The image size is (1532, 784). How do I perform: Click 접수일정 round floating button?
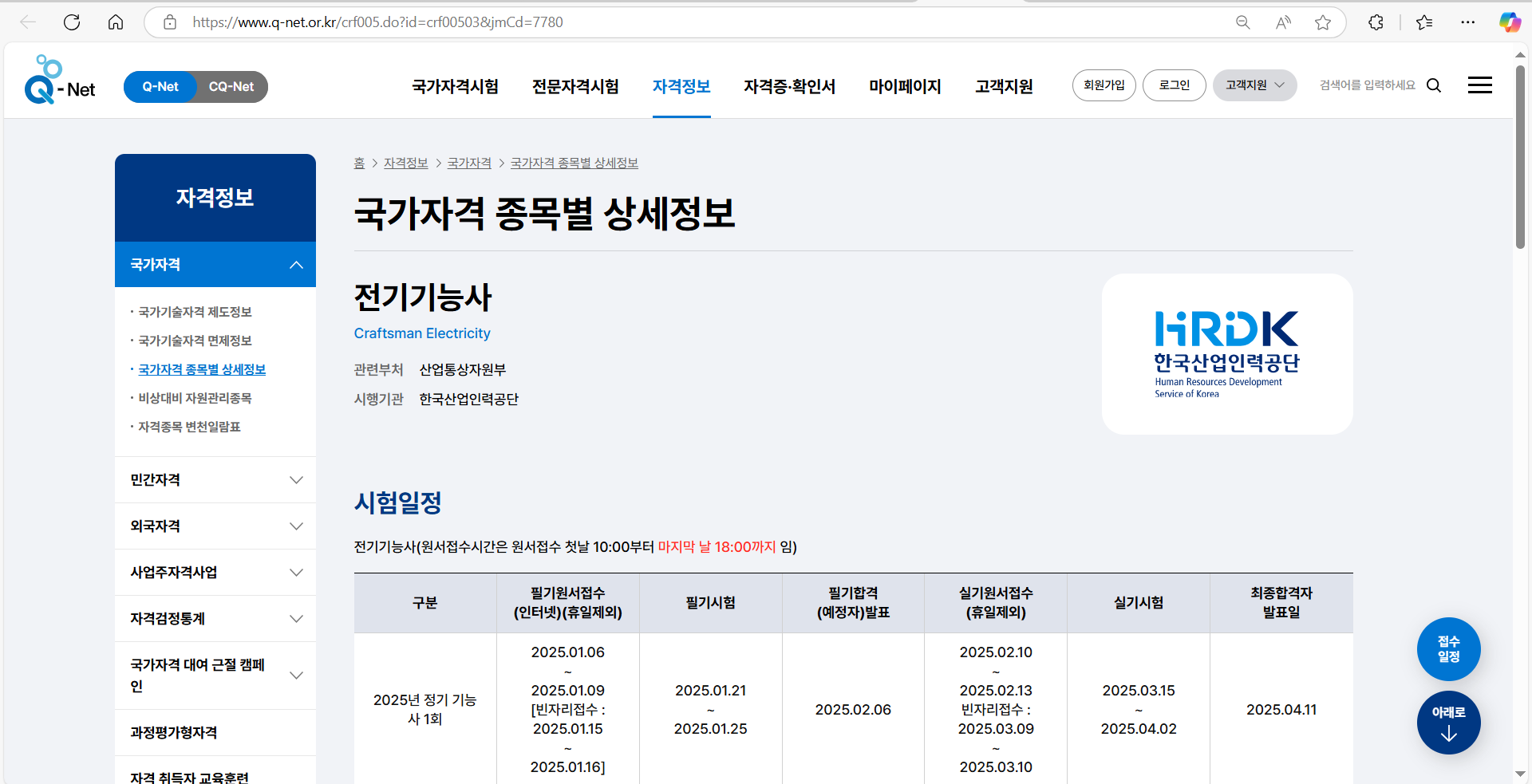(1449, 649)
